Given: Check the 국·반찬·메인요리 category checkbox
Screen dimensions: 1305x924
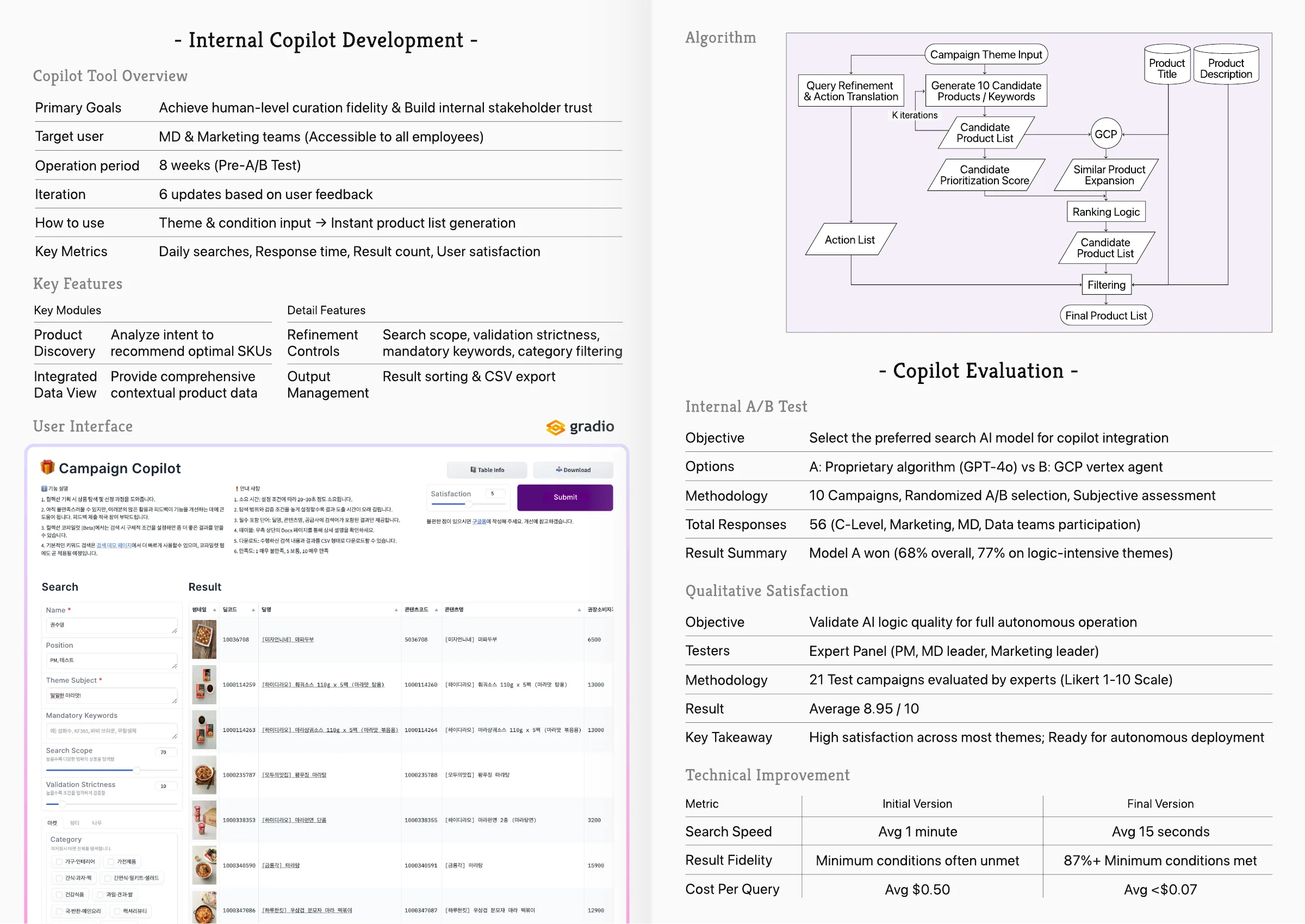Looking at the screenshot, I should 59,911.
